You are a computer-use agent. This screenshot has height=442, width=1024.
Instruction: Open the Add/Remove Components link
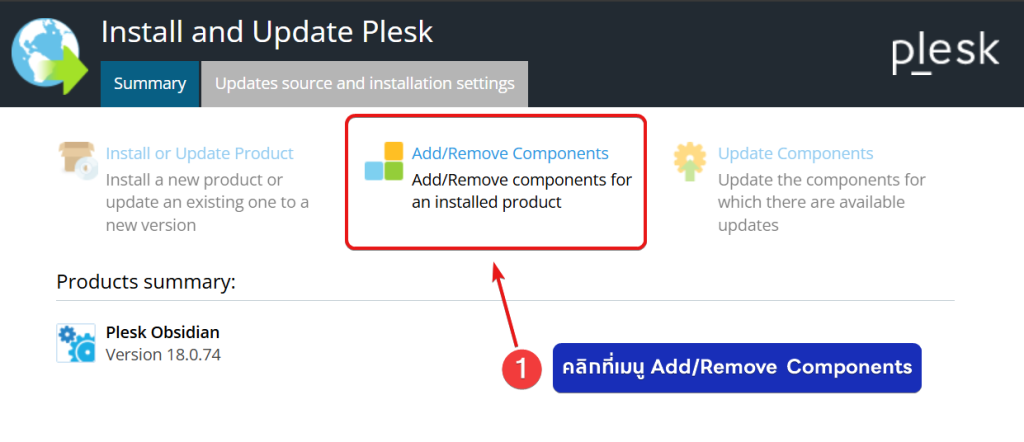click(510, 153)
